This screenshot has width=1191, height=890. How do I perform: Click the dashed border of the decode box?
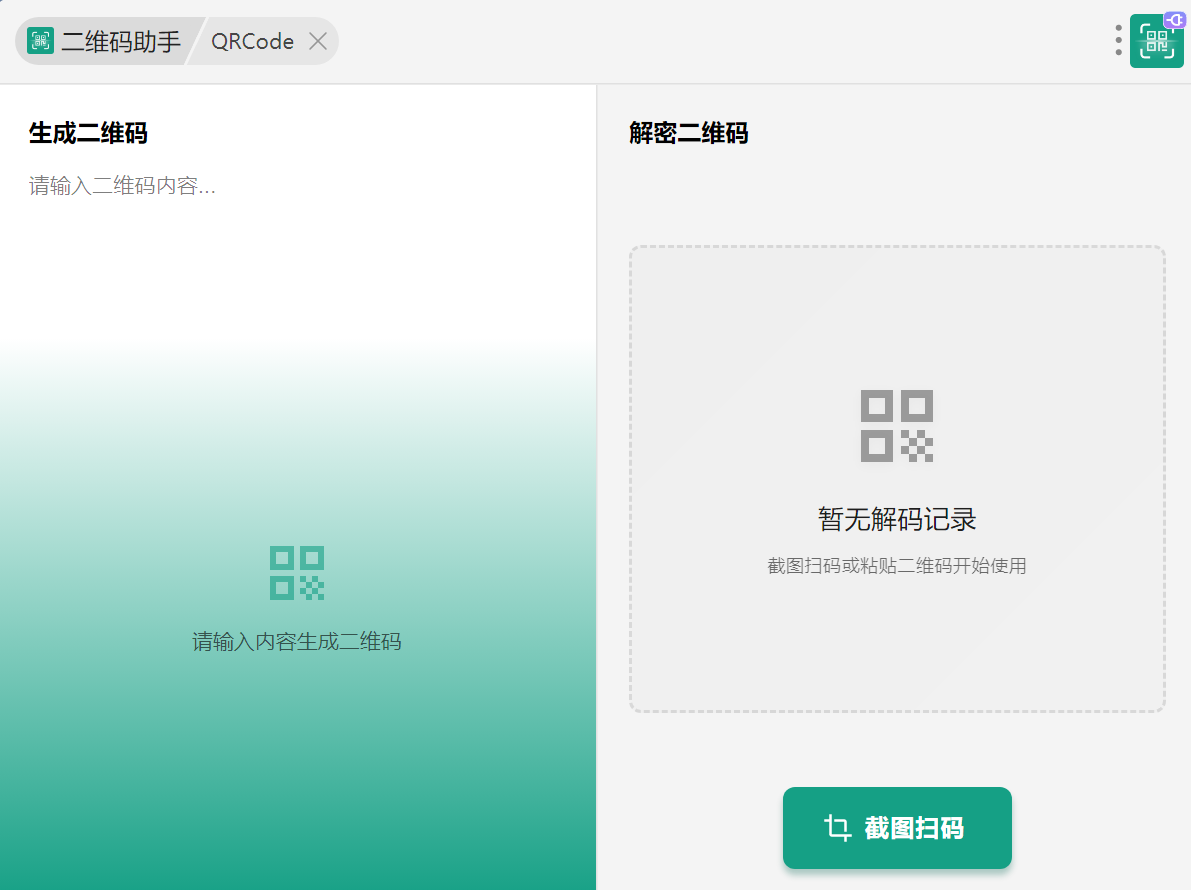click(897, 247)
